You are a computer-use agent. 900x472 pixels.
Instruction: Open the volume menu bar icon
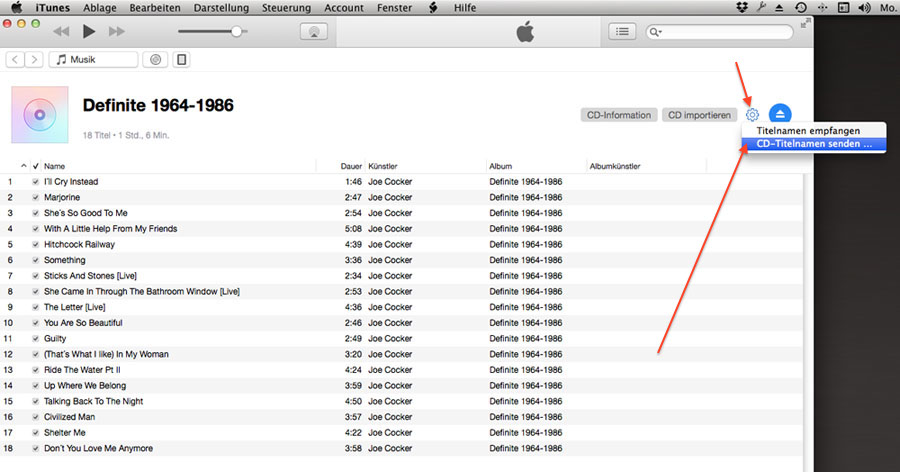864,7
